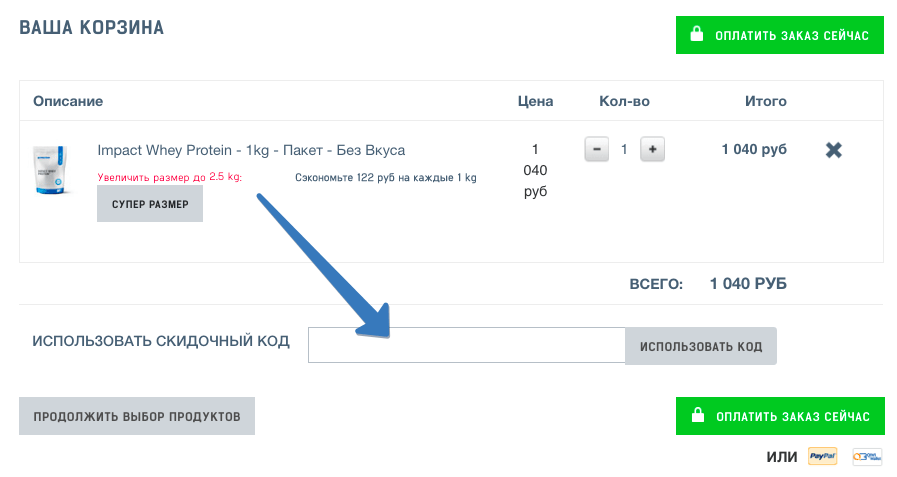Increase quantity with the plus button
This screenshot has height=477, width=897.
[652, 149]
